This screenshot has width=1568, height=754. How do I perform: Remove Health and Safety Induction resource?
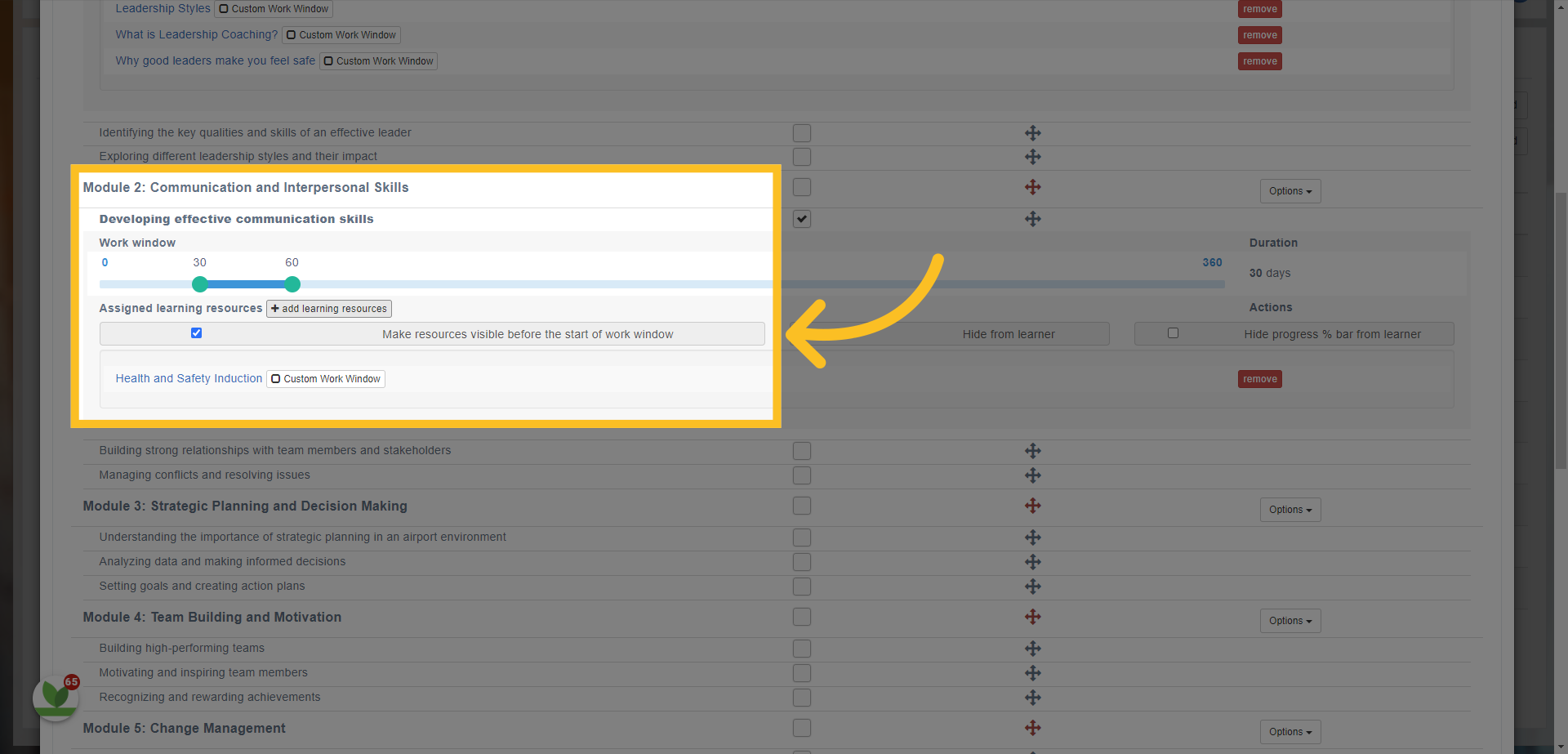(x=1260, y=379)
